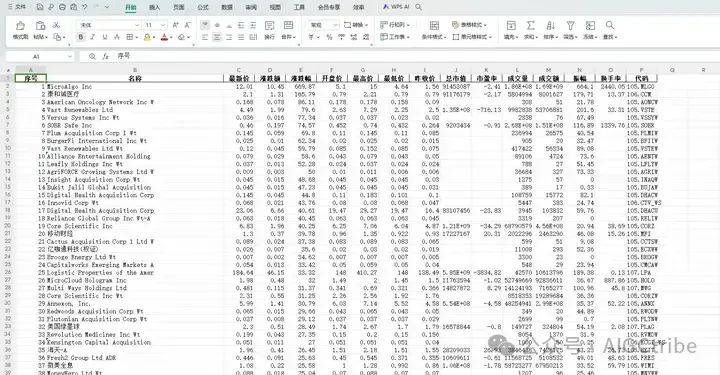Click the Align Left icon
Image resolution: width=720 pixels, height=375 pixels.
205,37
